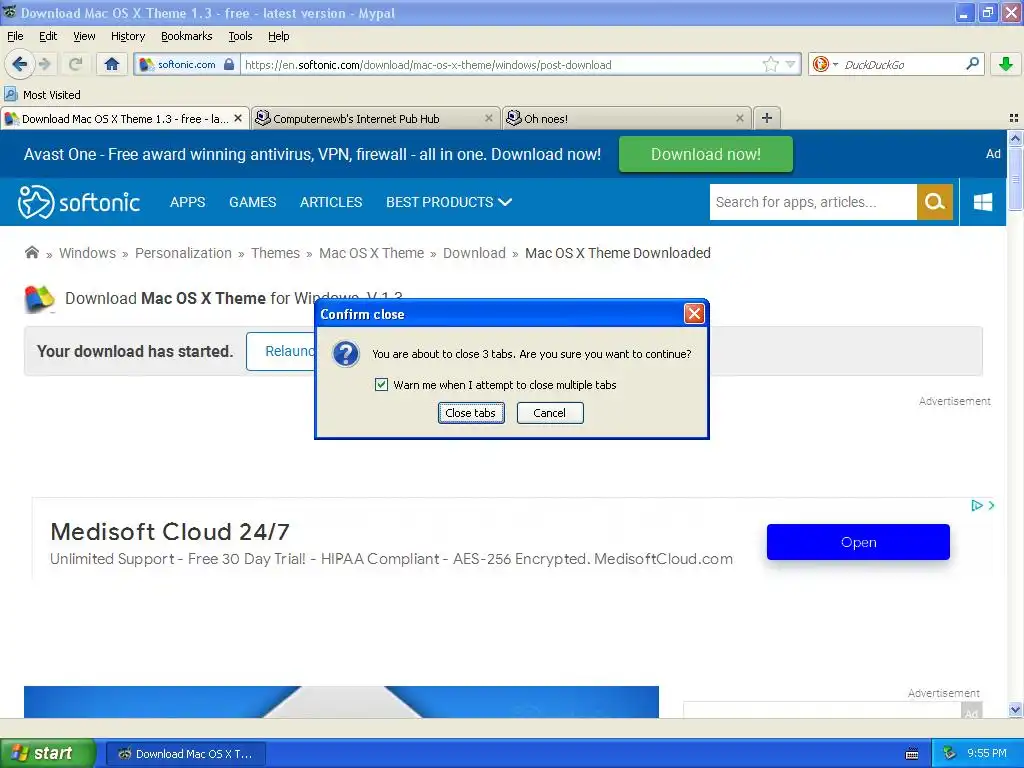
Task: Click the DuckDuckGo search input field
Action: pos(901,65)
